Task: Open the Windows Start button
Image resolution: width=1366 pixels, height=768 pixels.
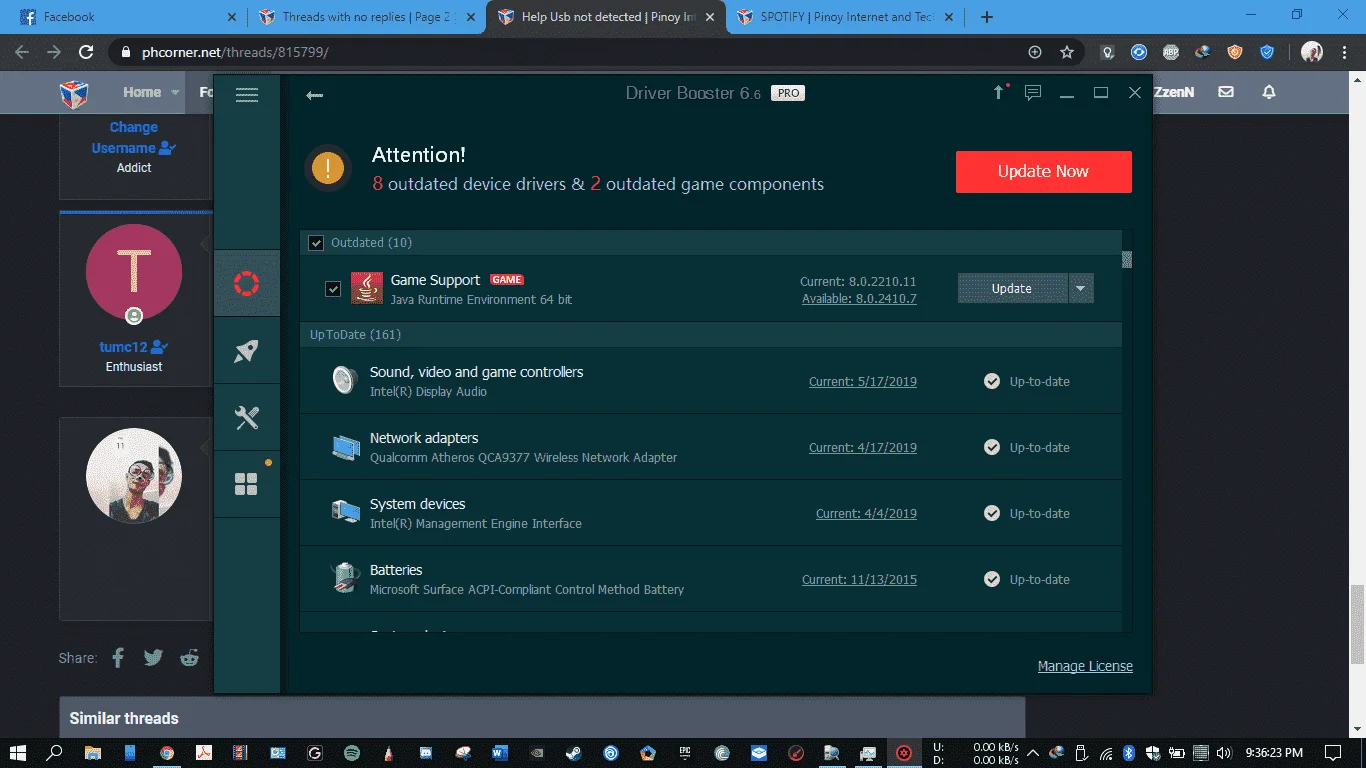Action: 19,752
